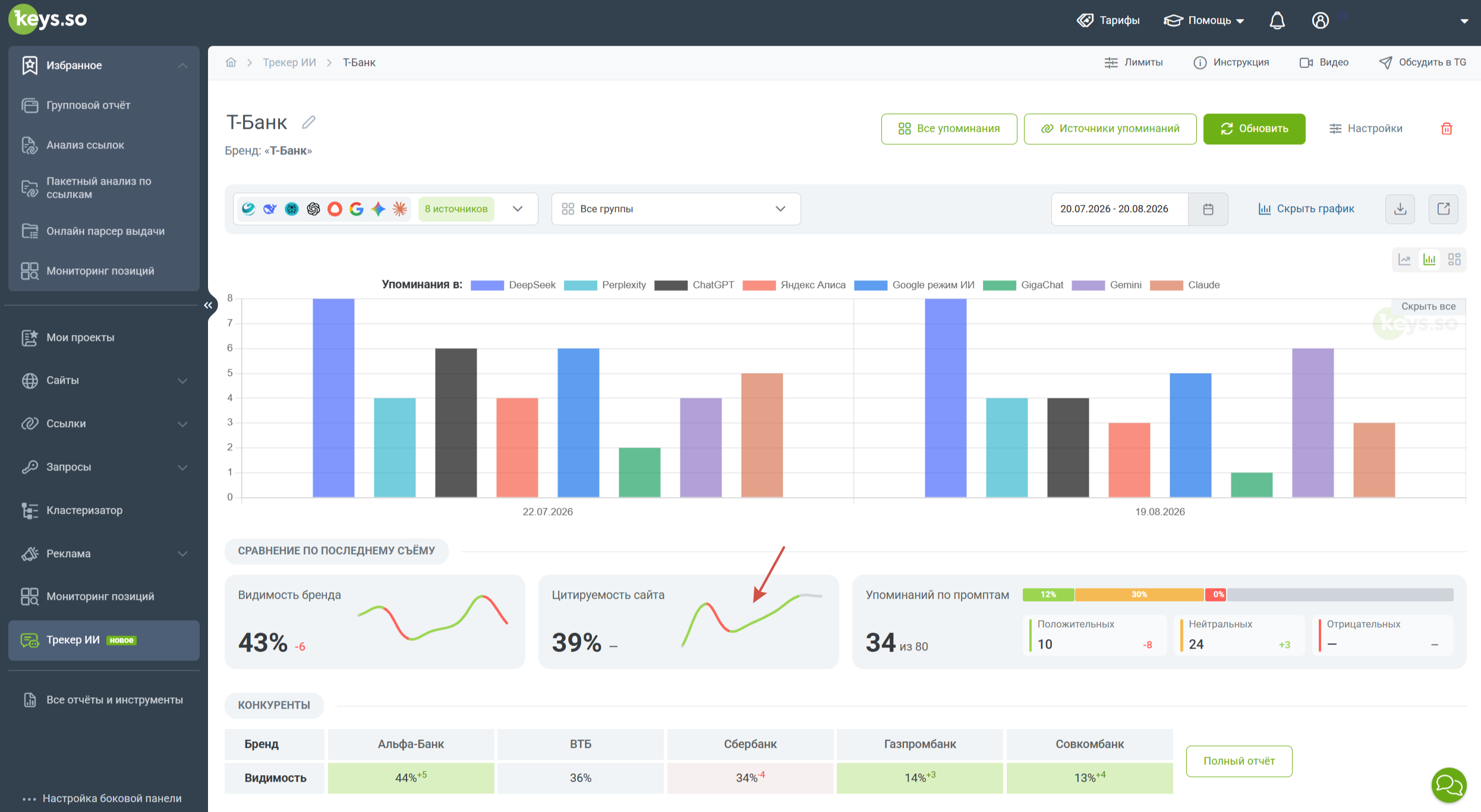Open the Все группы dropdown
1481x812 pixels.
click(676, 209)
